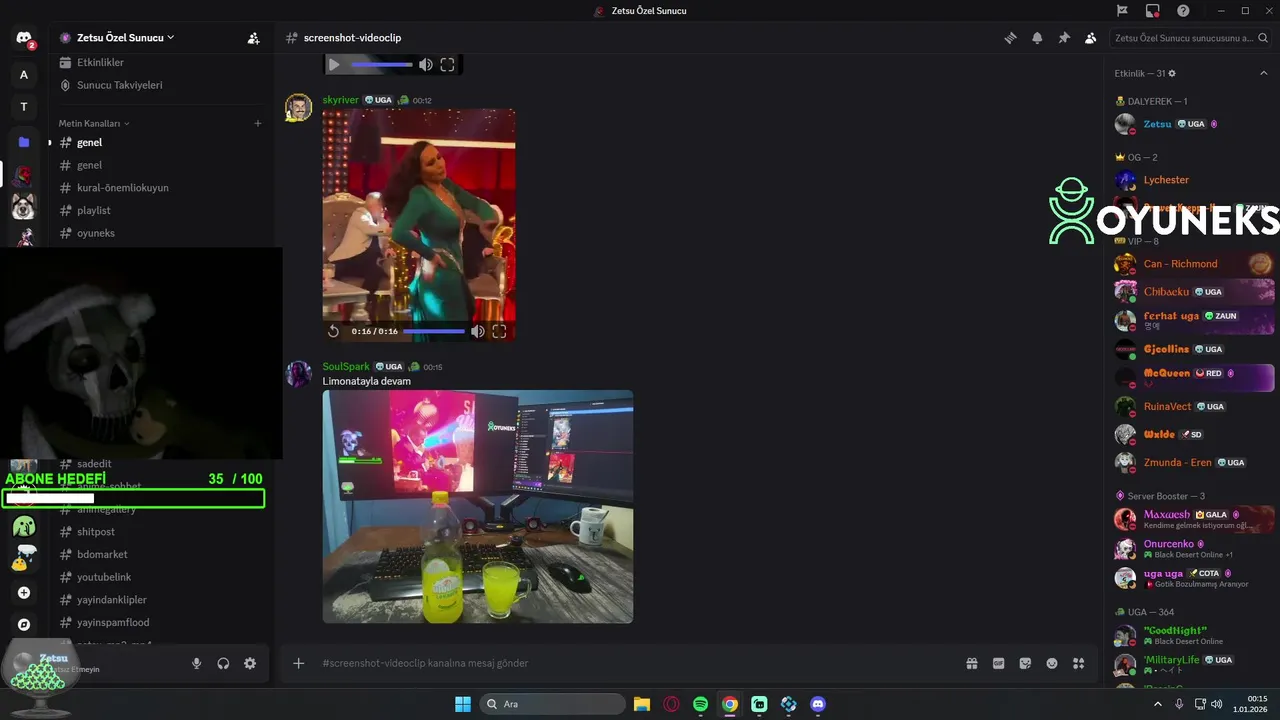This screenshot has height=720, width=1280.
Task: Open the sticker picker
Action: click(x=1025, y=663)
